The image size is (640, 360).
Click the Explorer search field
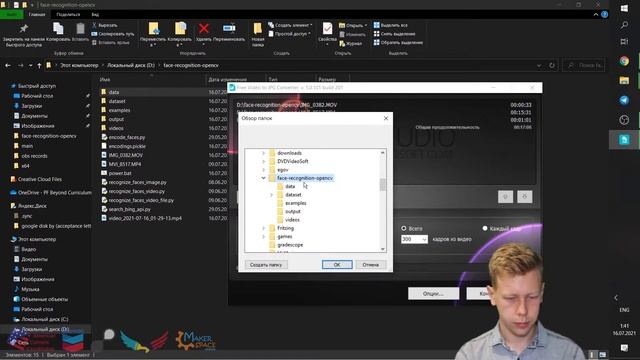pyautogui.click(x=584, y=65)
